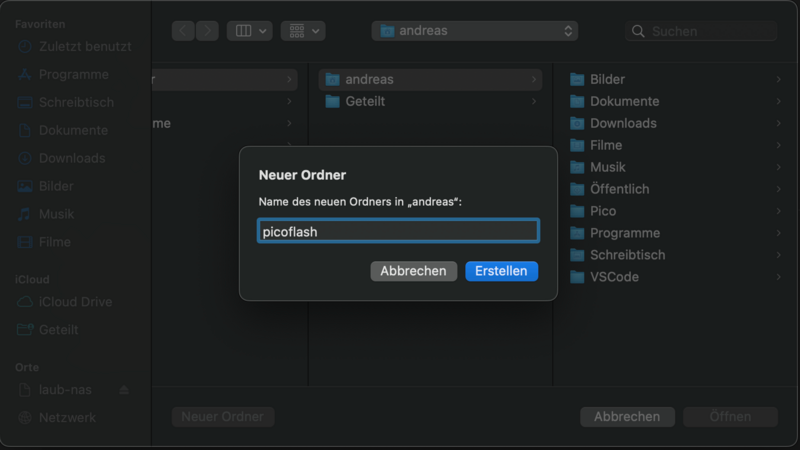
Task: Click the Erstellen button
Action: (x=501, y=271)
